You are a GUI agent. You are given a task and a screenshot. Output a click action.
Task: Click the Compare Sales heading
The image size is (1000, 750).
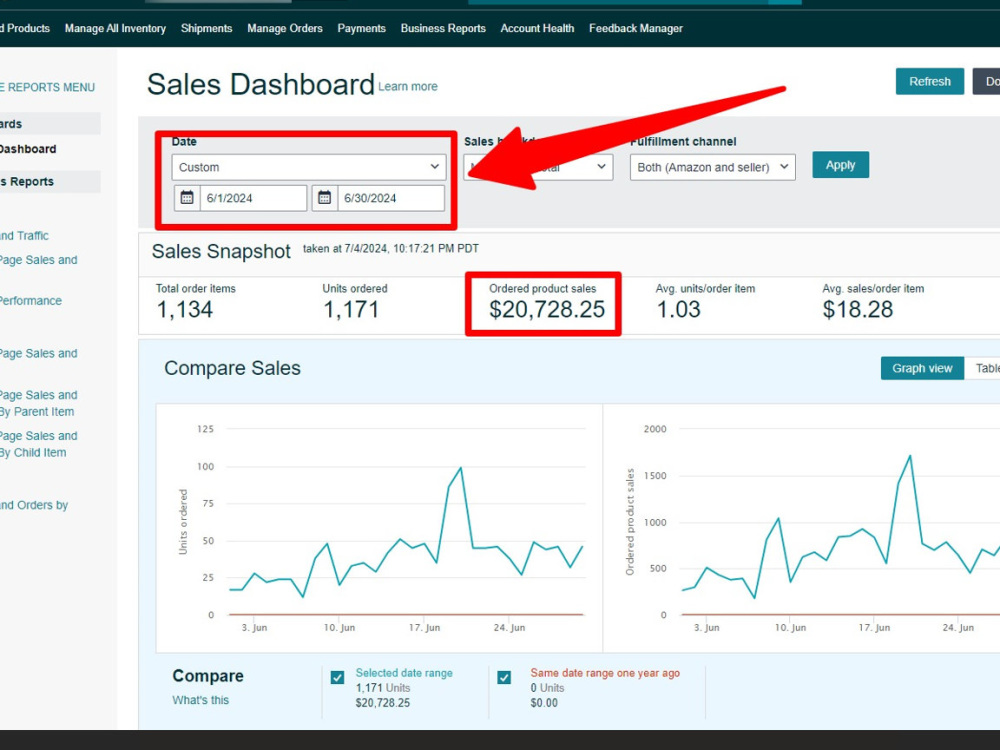(x=232, y=368)
